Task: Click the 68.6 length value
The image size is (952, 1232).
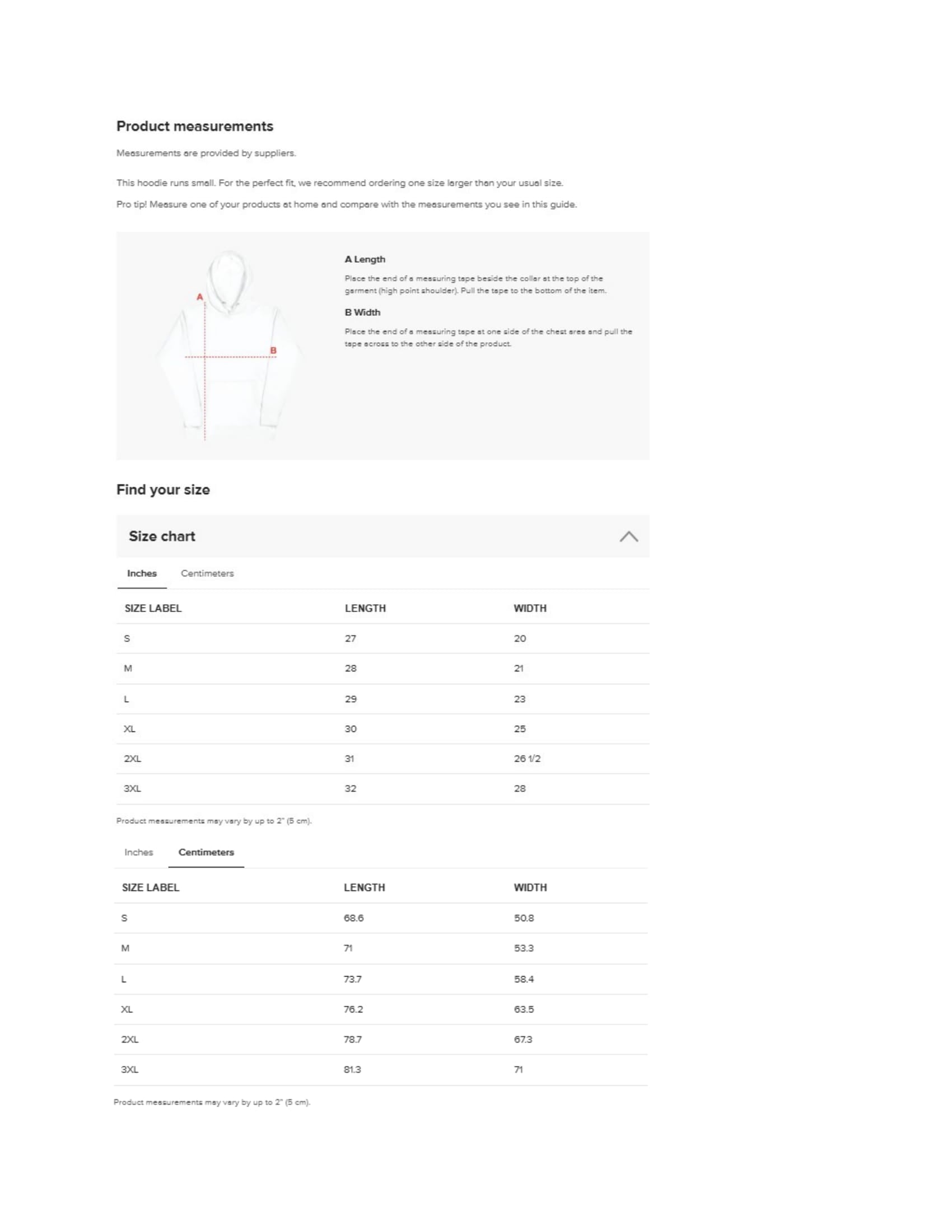Action: [353, 918]
